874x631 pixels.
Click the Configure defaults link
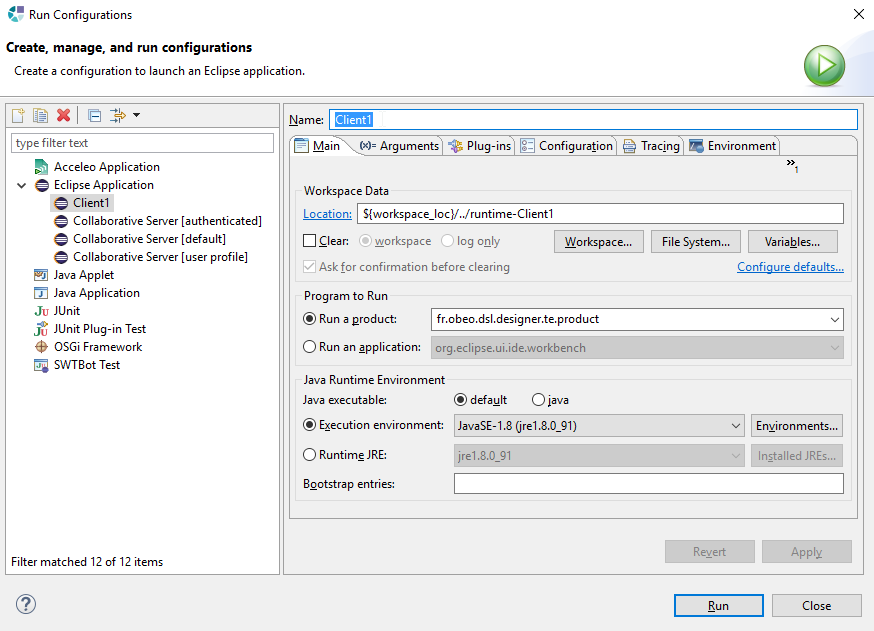tap(790, 267)
